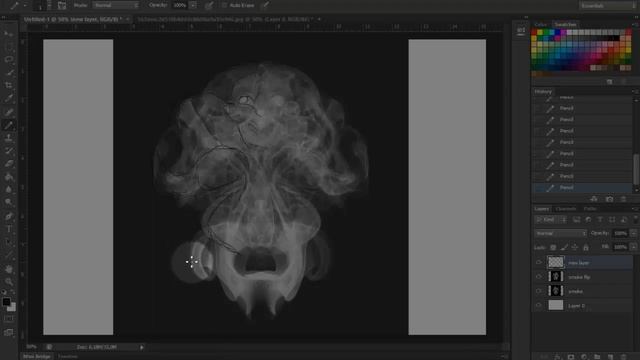Image resolution: width=640 pixels, height=360 pixels.
Task: Select the Eraser tool
Action: (9, 164)
